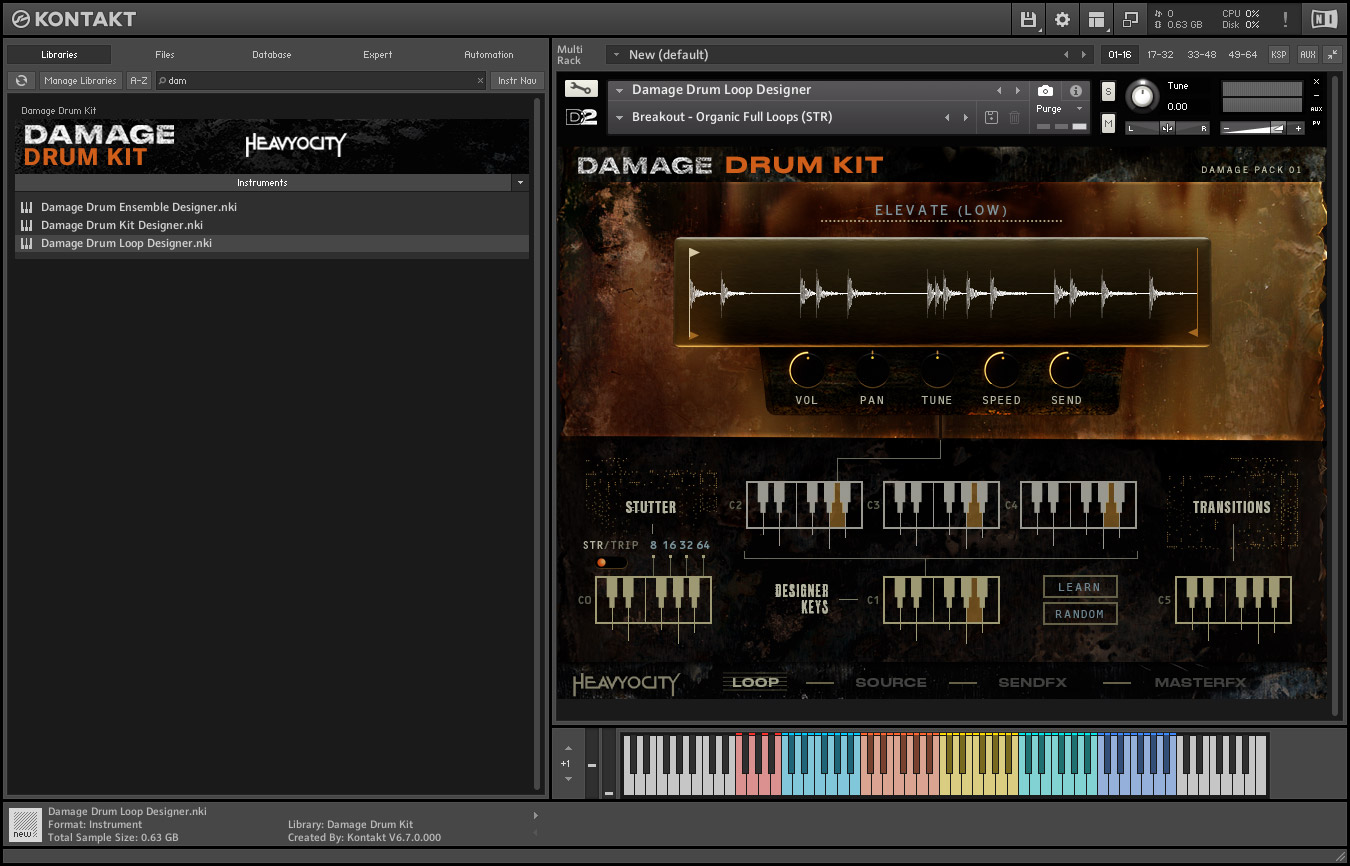Viewport: 1350px width, 866px height.
Task: Save the current snapshot preset
Action: point(991,118)
